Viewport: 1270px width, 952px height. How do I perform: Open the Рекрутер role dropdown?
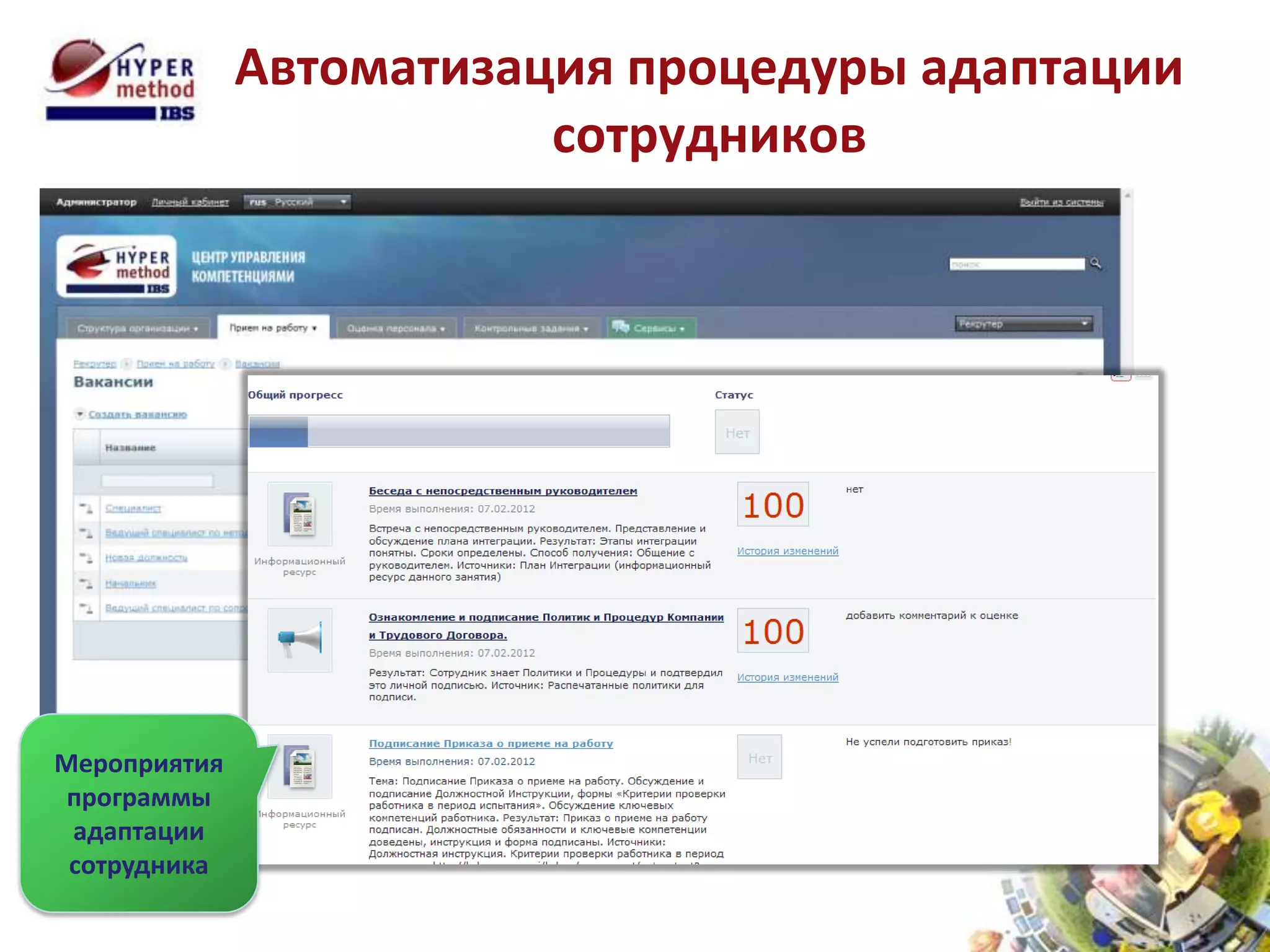1024,324
